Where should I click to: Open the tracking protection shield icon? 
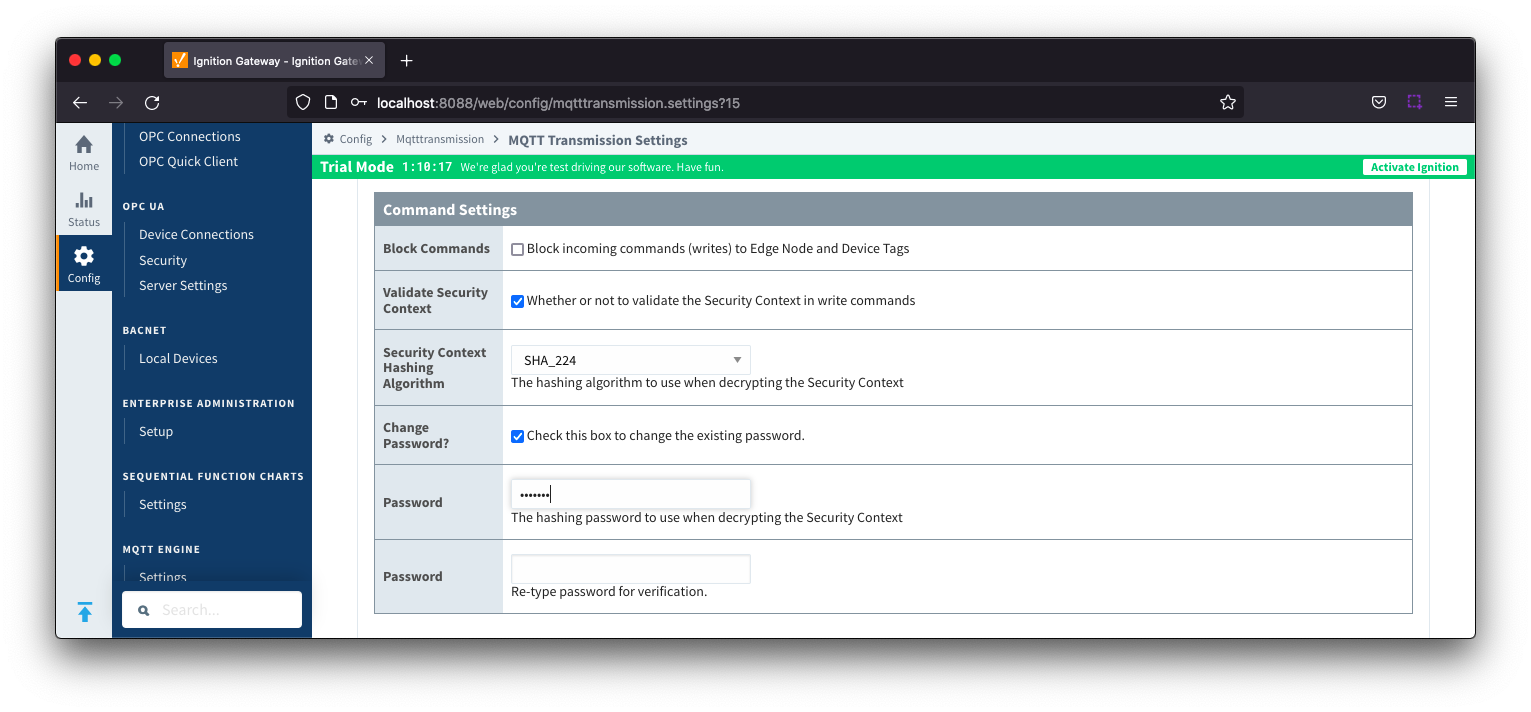pos(303,102)
